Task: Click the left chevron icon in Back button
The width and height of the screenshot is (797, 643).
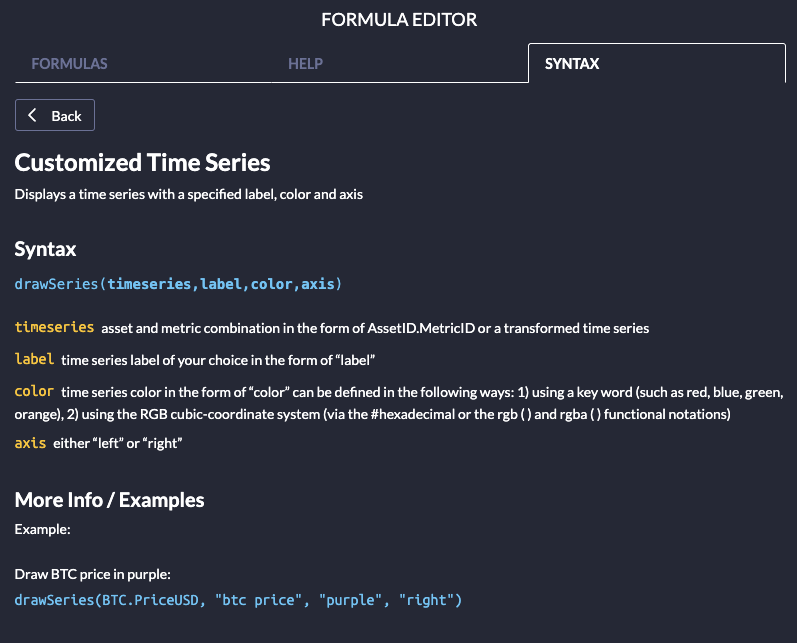Action: [33, 116]
